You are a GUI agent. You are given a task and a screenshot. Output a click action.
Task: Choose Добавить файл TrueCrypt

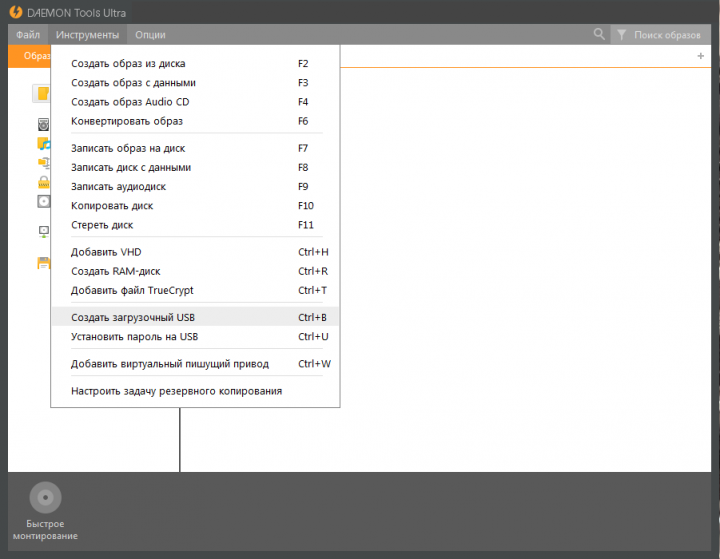click(x=195, y=290)
